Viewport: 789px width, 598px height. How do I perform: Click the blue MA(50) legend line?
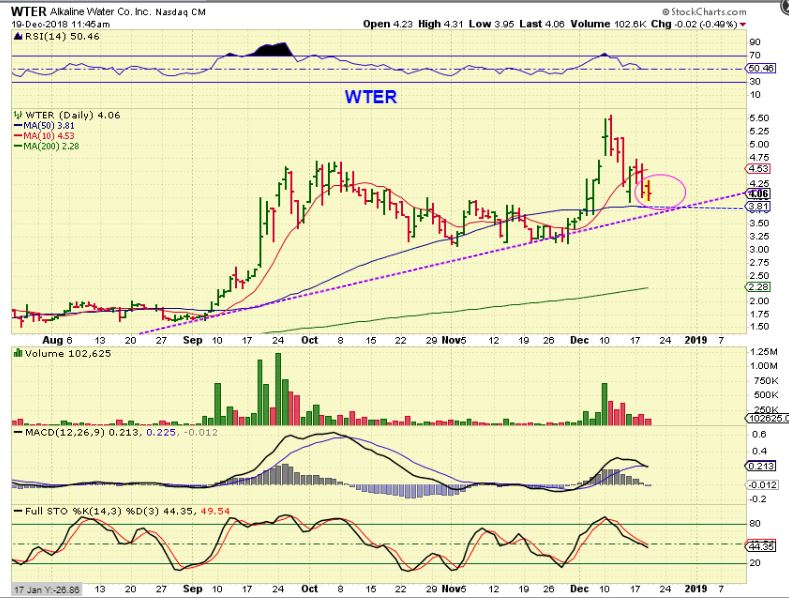[x=19, y=126]
